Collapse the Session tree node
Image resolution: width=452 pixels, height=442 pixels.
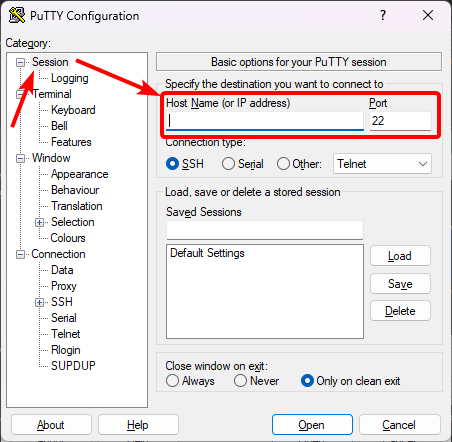pos(20,62)
